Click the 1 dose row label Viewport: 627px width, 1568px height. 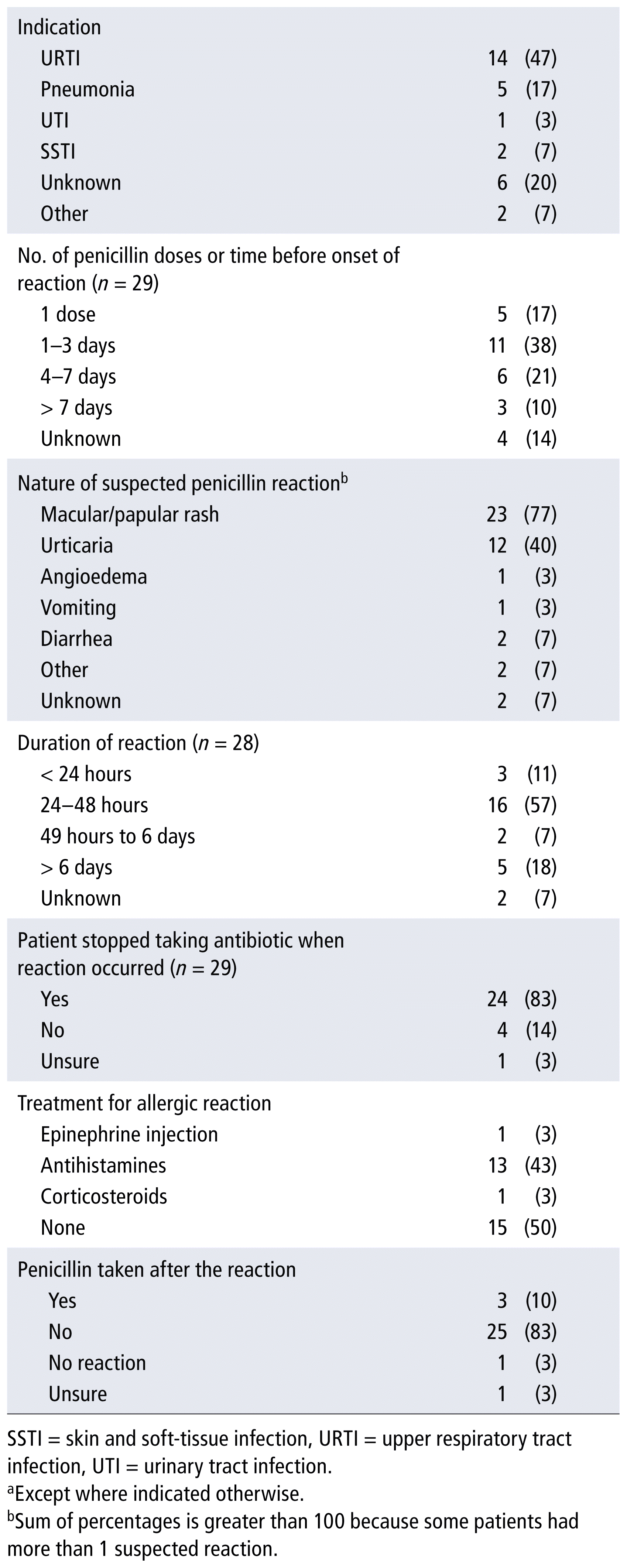pos(68,315)
